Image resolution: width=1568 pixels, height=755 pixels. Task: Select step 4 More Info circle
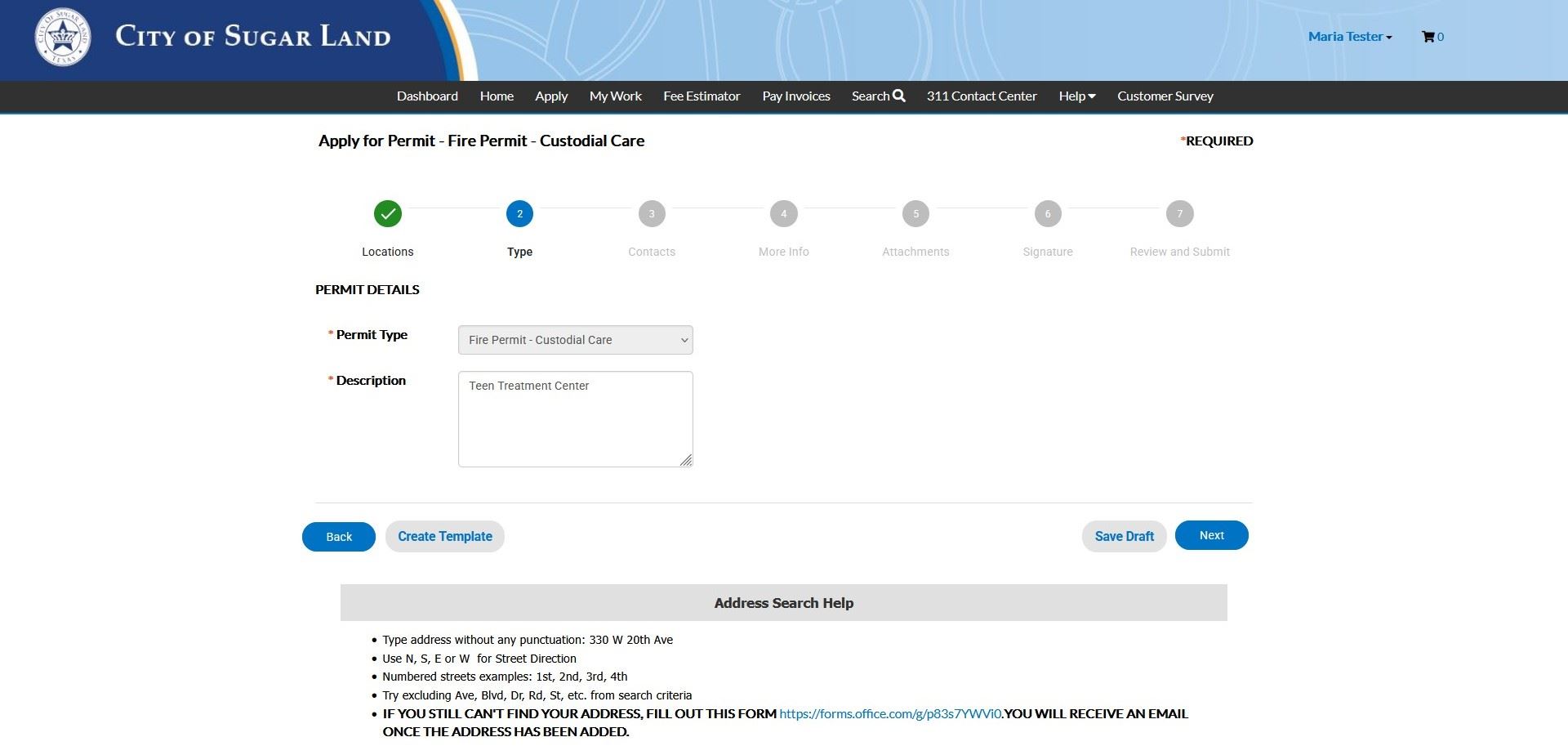[x=783, y=213]
